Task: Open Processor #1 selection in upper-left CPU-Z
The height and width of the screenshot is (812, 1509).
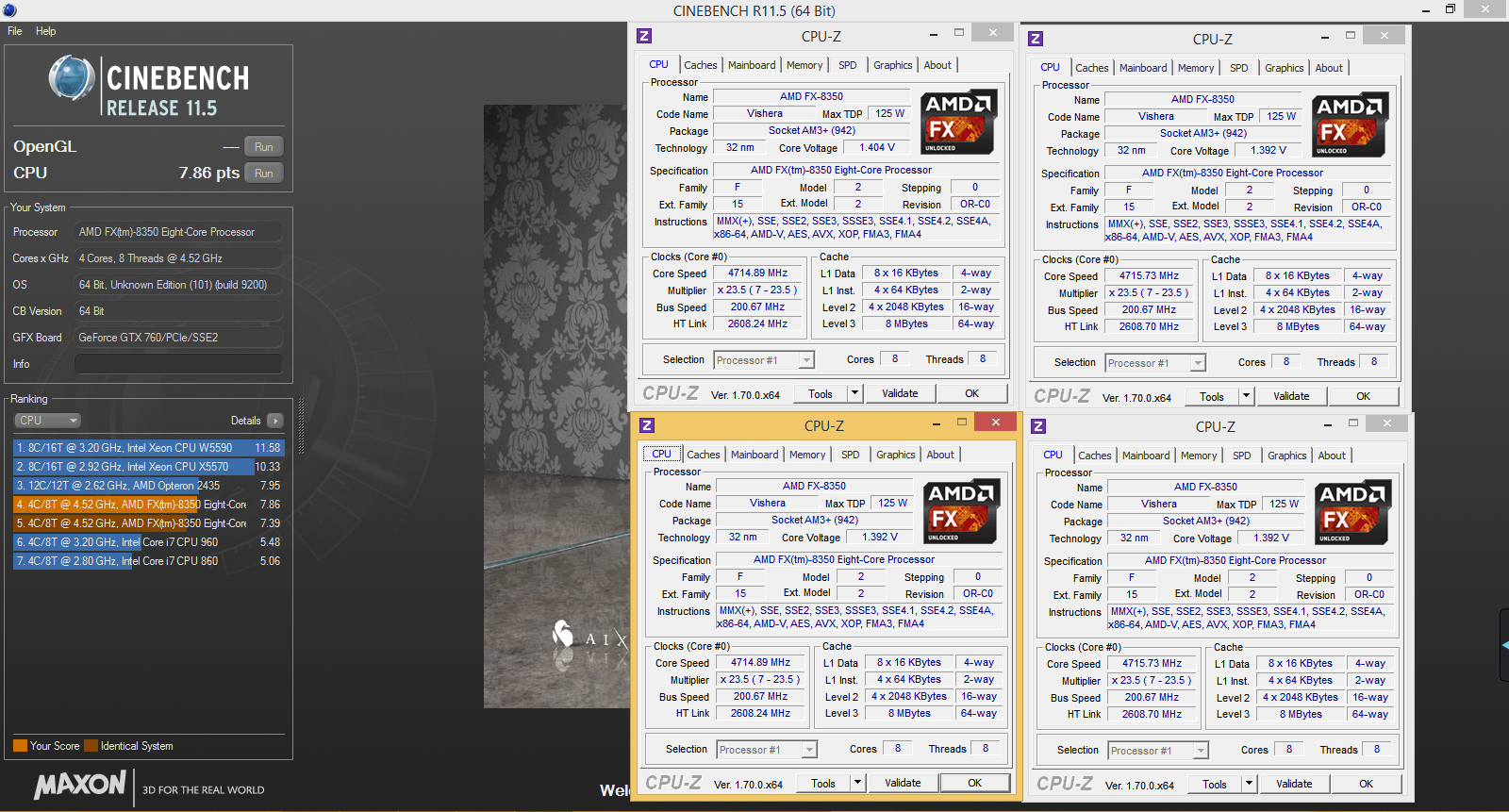Action: pyautogui.click(x=764, y=360)
